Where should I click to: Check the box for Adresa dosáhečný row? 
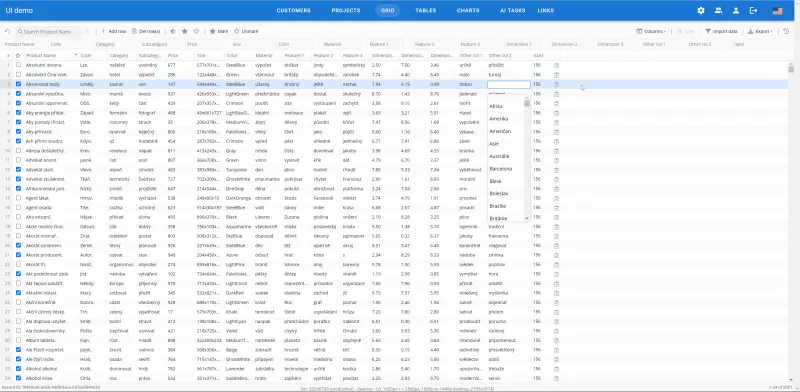coord(18,151)
